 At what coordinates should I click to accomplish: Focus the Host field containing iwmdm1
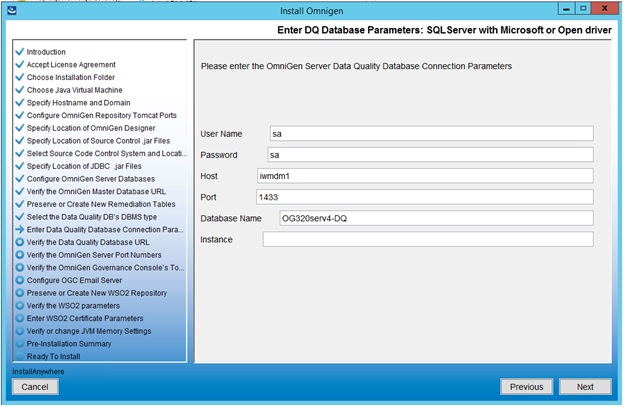pyautogui.click(x=425, y=175)
